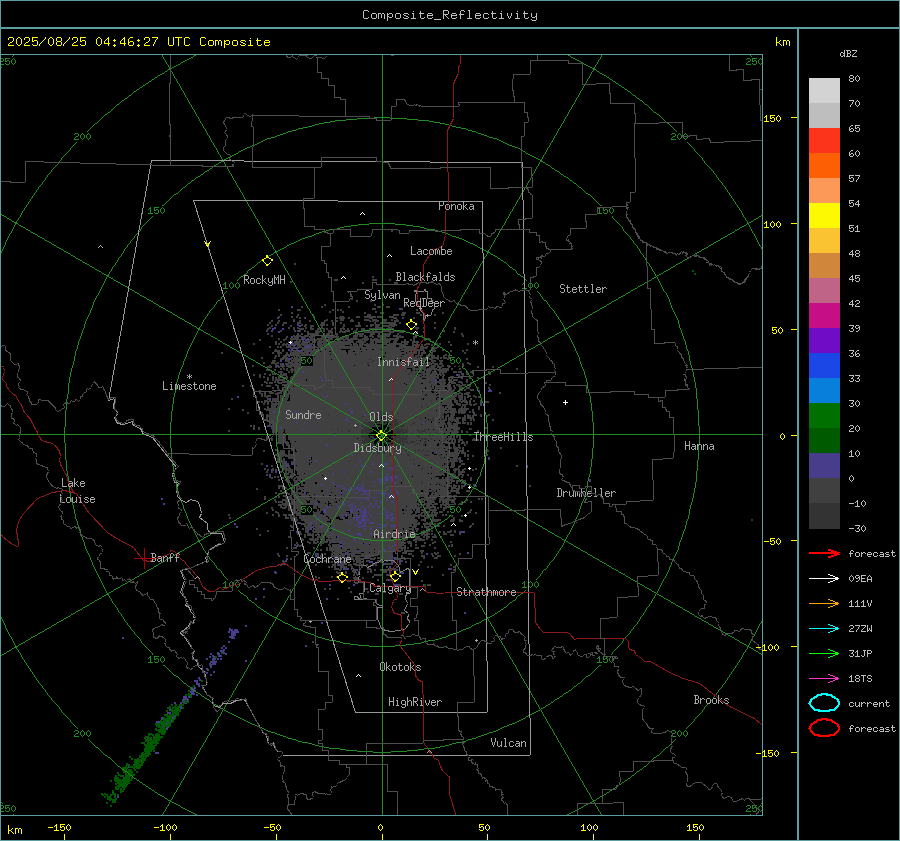Pick the magenta 42-39 dBZ swatch
Viewport: 900px width, 841px height.
(x=824, y=316)
